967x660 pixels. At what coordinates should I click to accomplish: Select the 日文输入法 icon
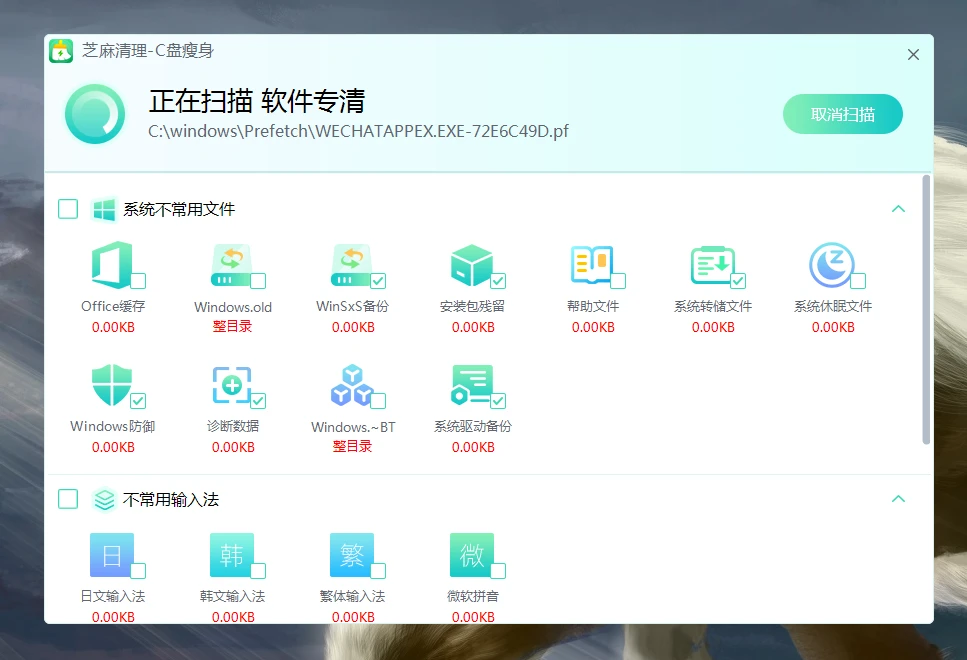[110, 555]
